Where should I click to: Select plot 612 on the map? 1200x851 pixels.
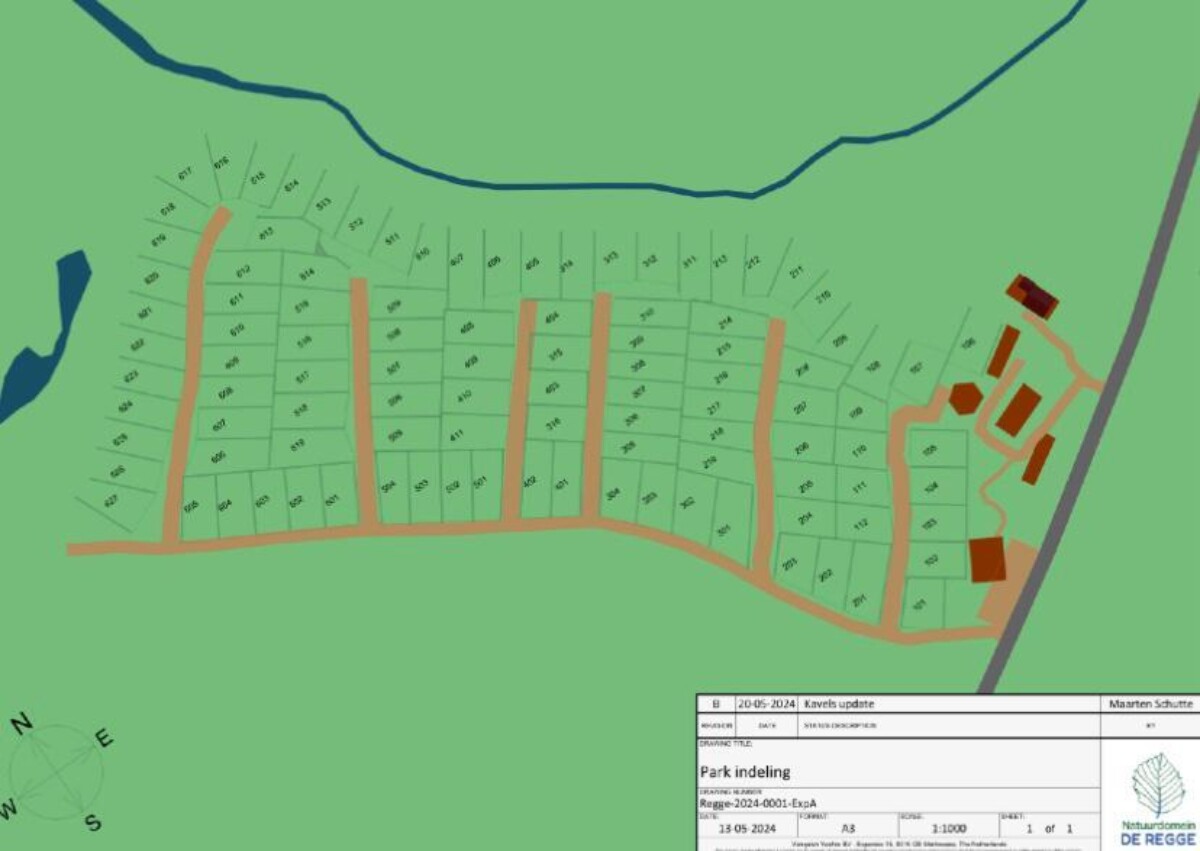tap(242, 271)
